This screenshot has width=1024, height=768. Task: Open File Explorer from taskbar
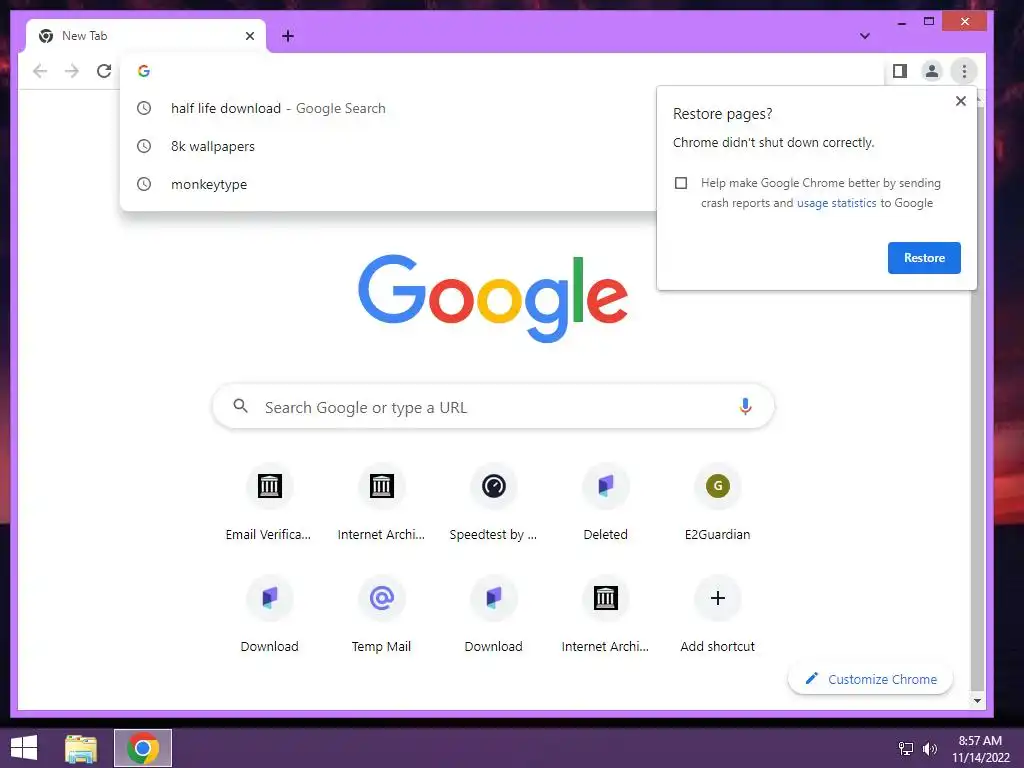[81, 748]
